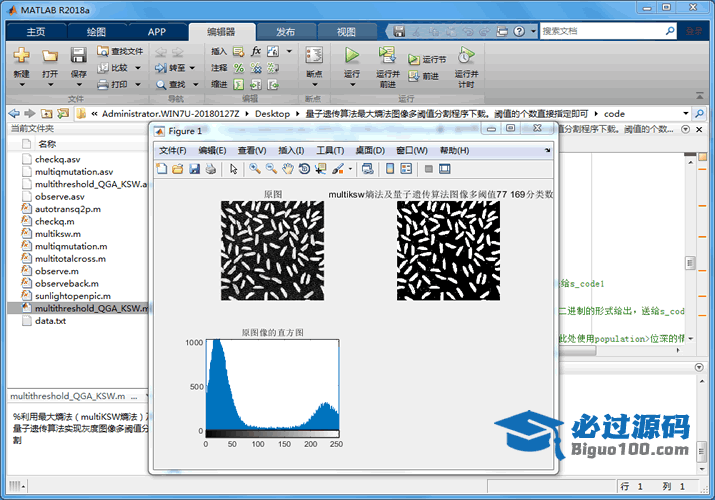This screenshot has height=500, width=715.
Task: Select data.txt in the file list
Action: [50, 321]
